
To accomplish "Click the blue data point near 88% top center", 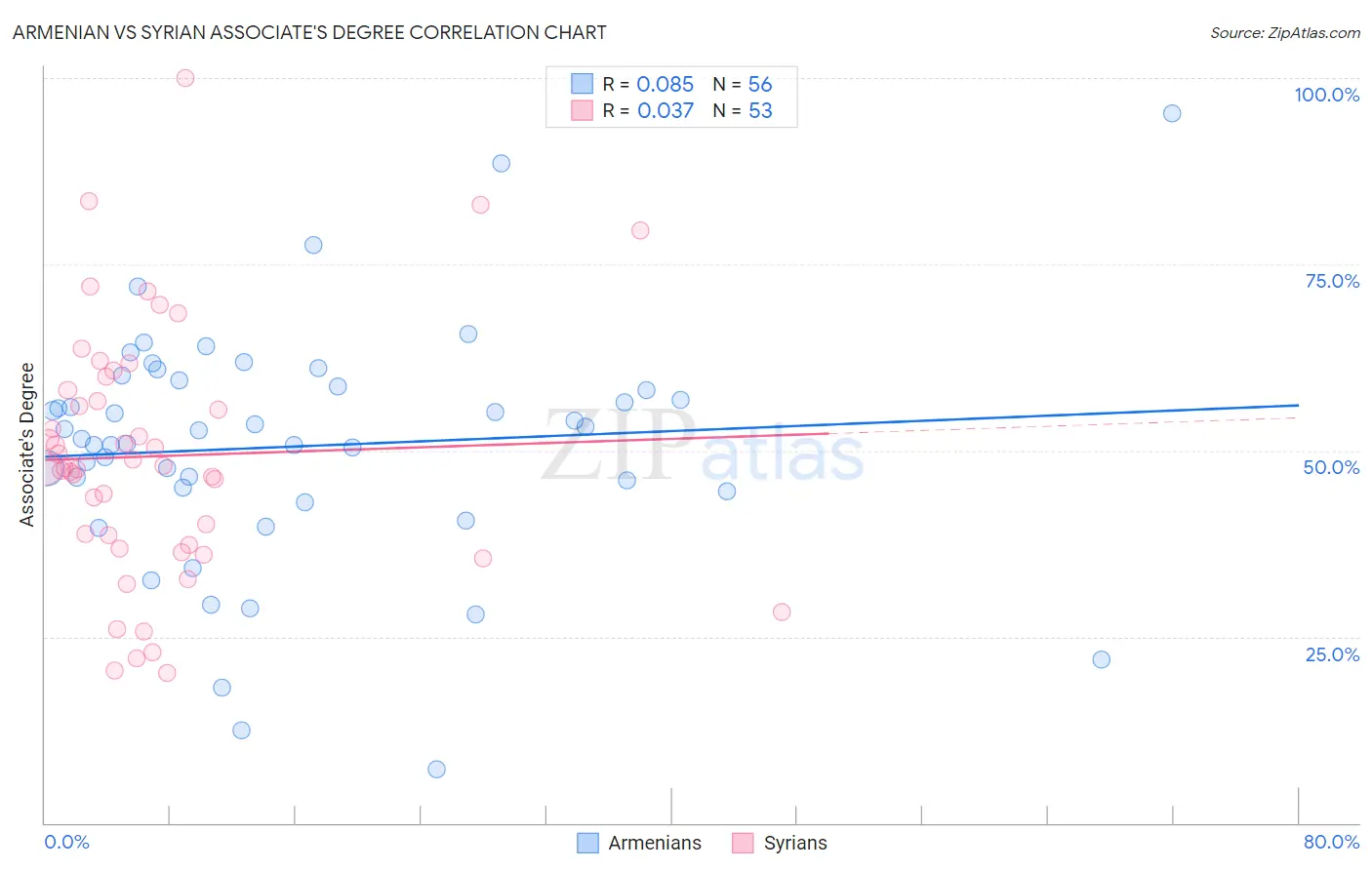I will [501, 163].
